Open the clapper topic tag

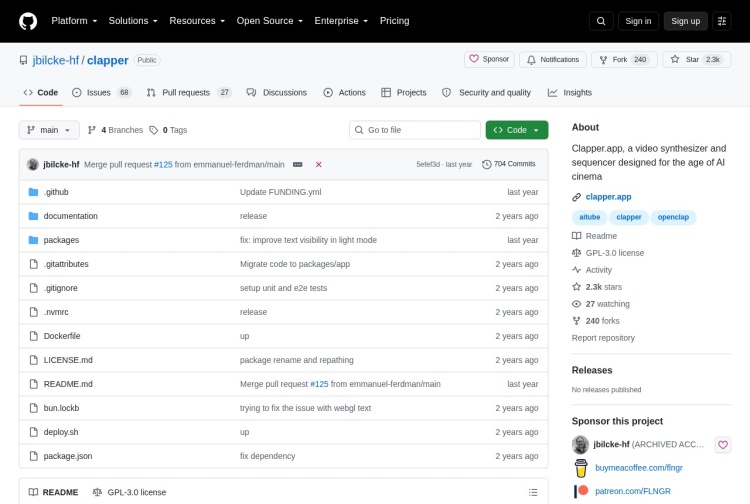[629, 217]
